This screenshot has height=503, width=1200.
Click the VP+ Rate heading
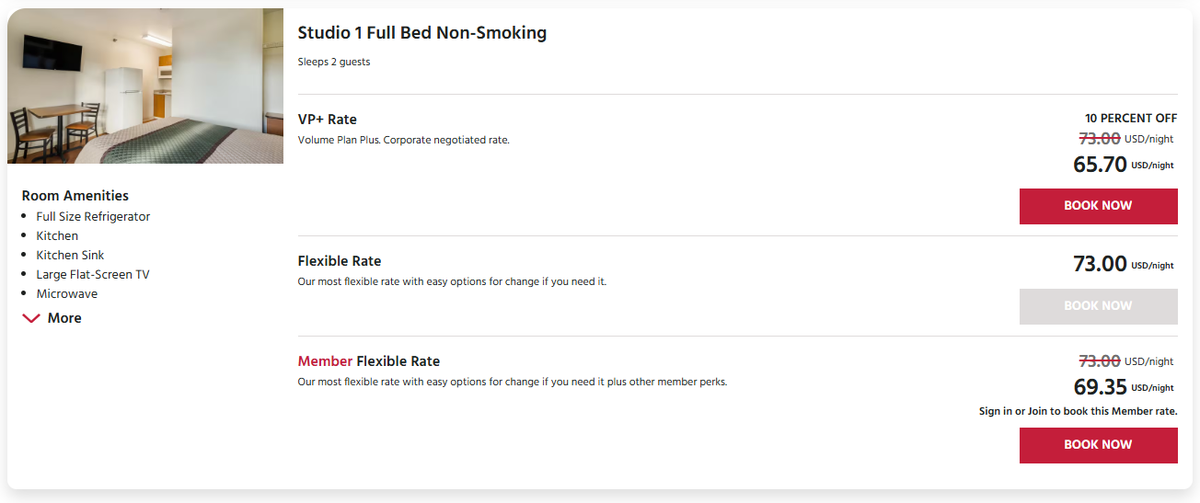coord(327,120)
